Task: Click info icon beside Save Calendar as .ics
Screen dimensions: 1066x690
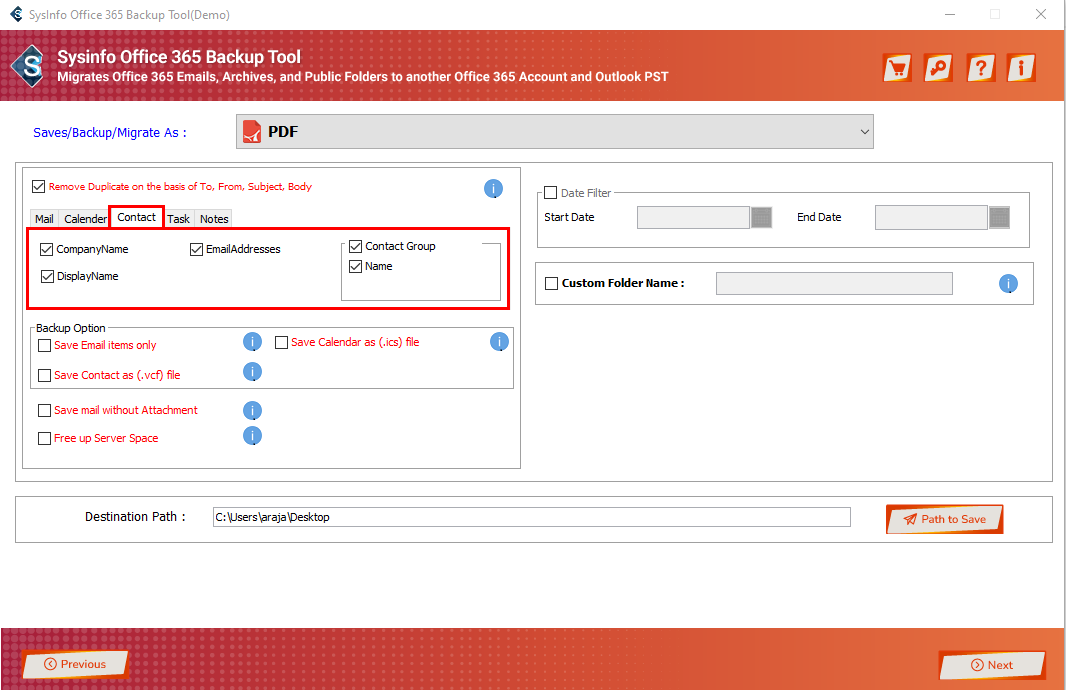Action: click(x=499, y=342)
